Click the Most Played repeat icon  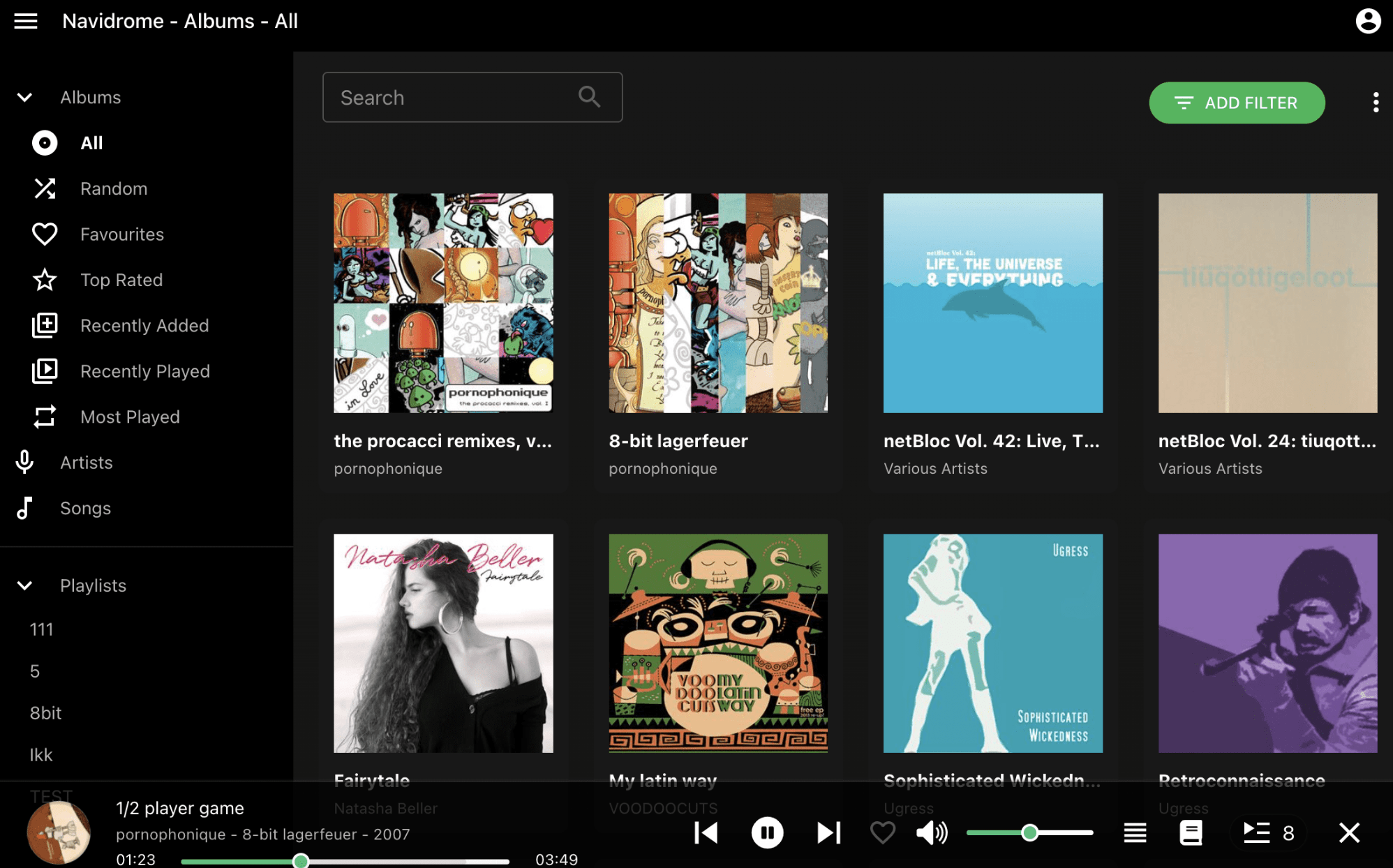(x=45, y=417)
